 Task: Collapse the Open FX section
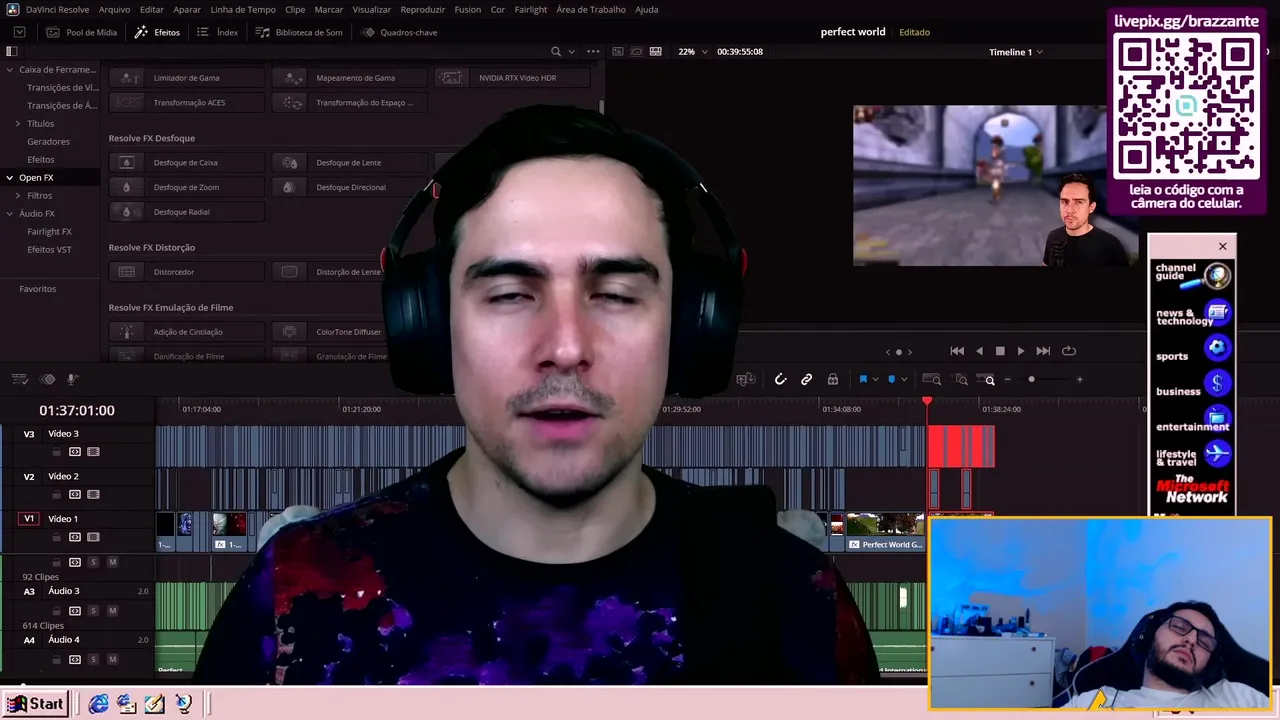point(9,177)
